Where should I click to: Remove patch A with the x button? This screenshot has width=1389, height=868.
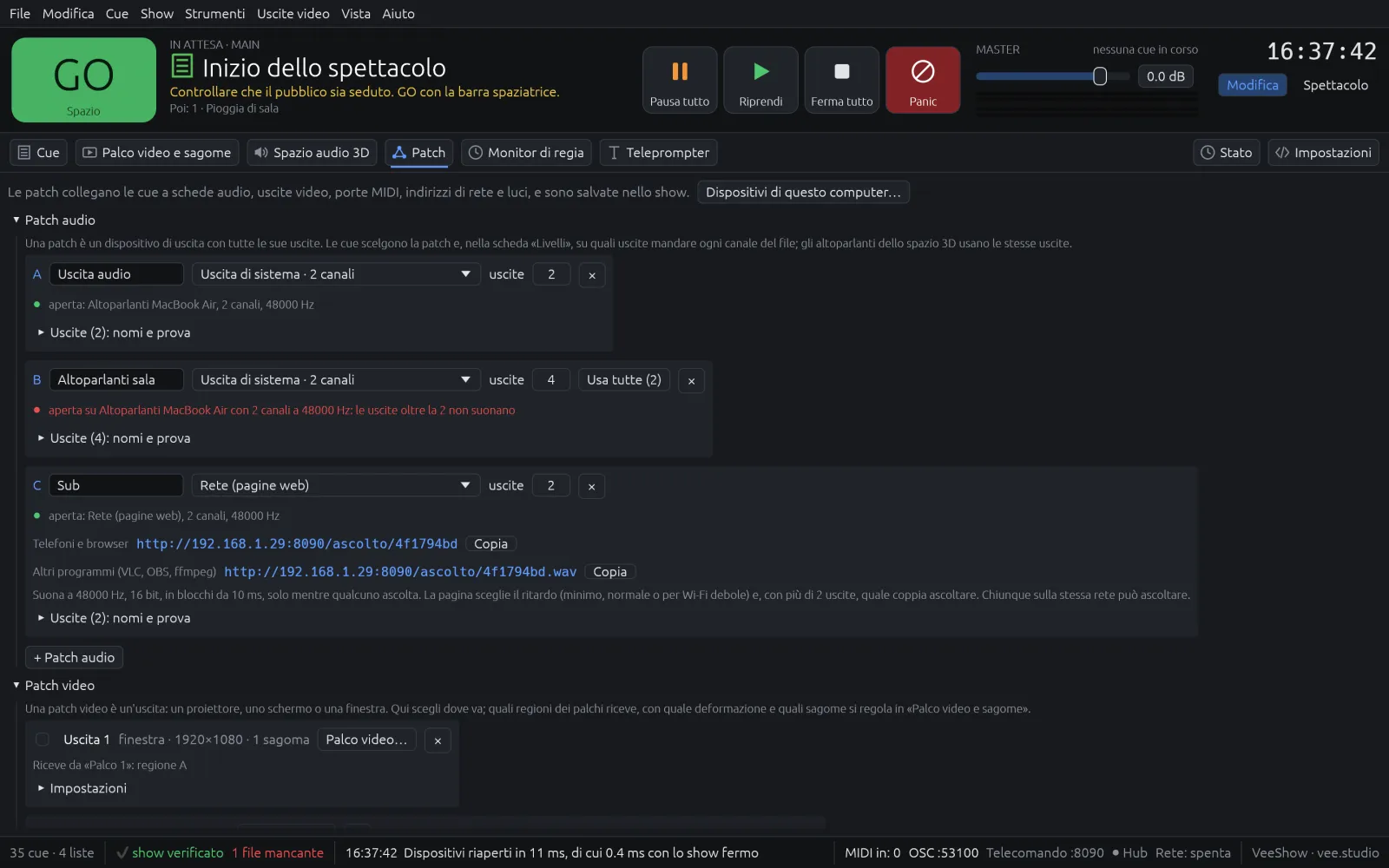[592, 275]
